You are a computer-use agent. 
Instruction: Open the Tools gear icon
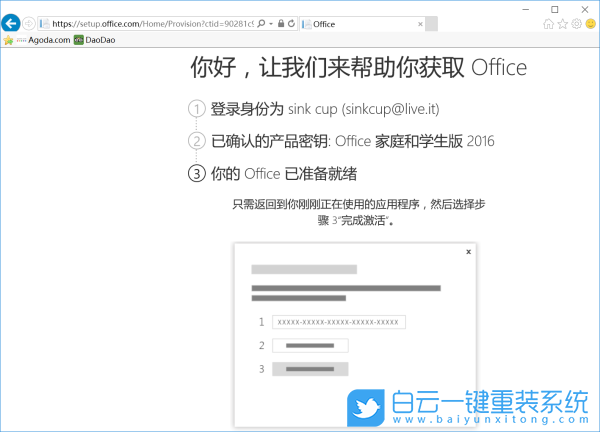(x=576, y=24)
